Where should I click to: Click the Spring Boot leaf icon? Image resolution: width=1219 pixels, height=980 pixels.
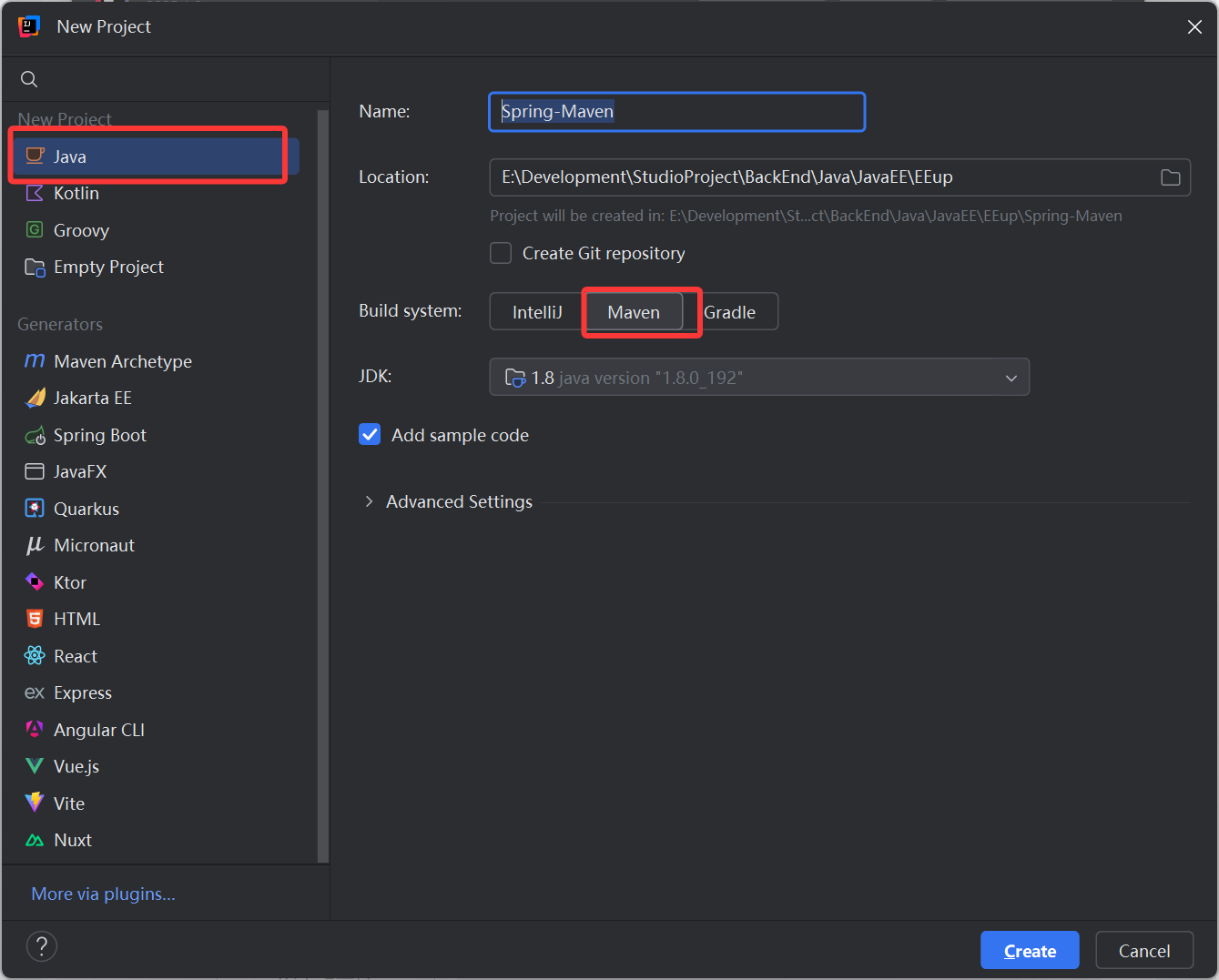[35, 435]
